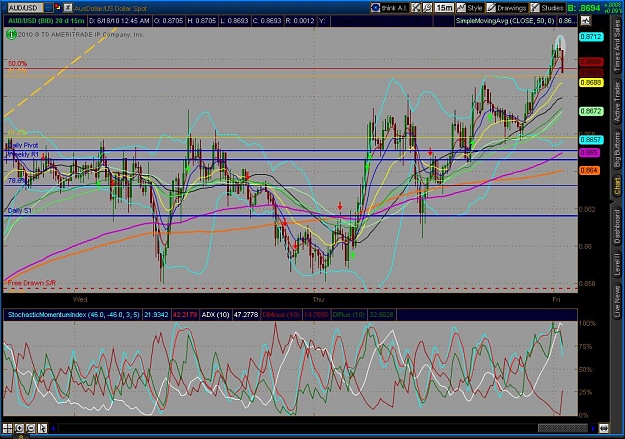Select the Chart side tab
The image size is (625, 439).
coord(617,187)
